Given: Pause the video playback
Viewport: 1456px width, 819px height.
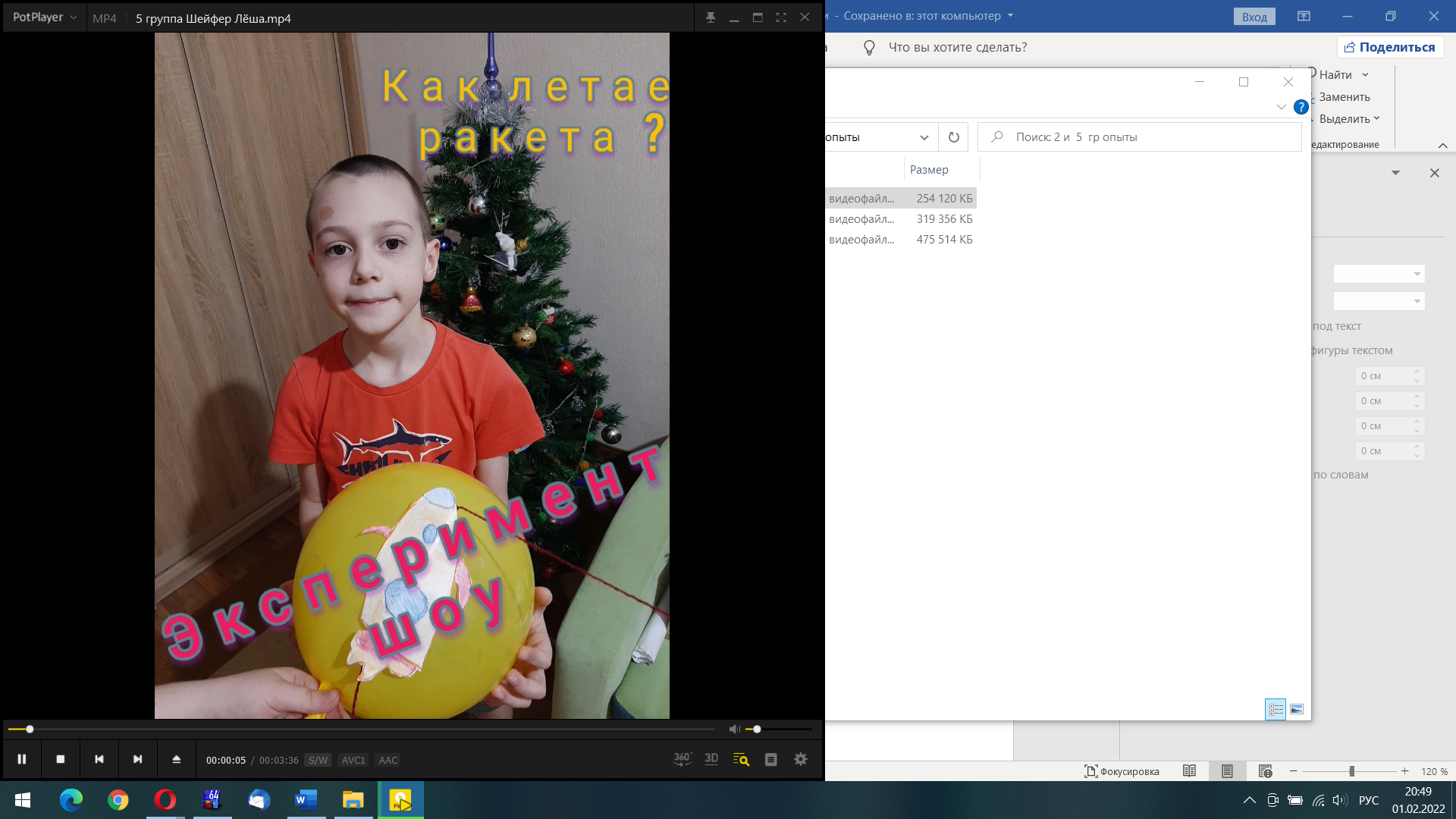Looking at the screenshot, I should coord(22,759).
